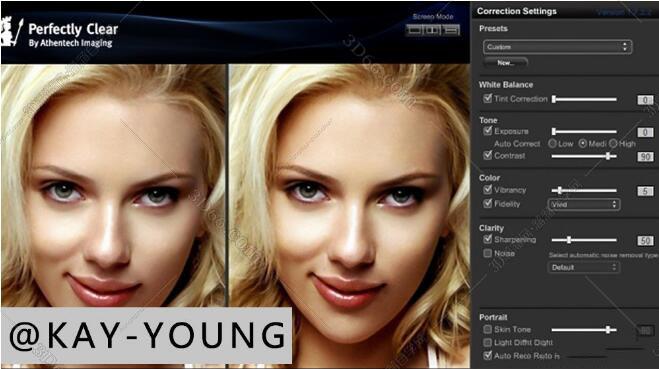Toggle the Contrast checkbox
The image size is (659, 369).
pos(488,155)
